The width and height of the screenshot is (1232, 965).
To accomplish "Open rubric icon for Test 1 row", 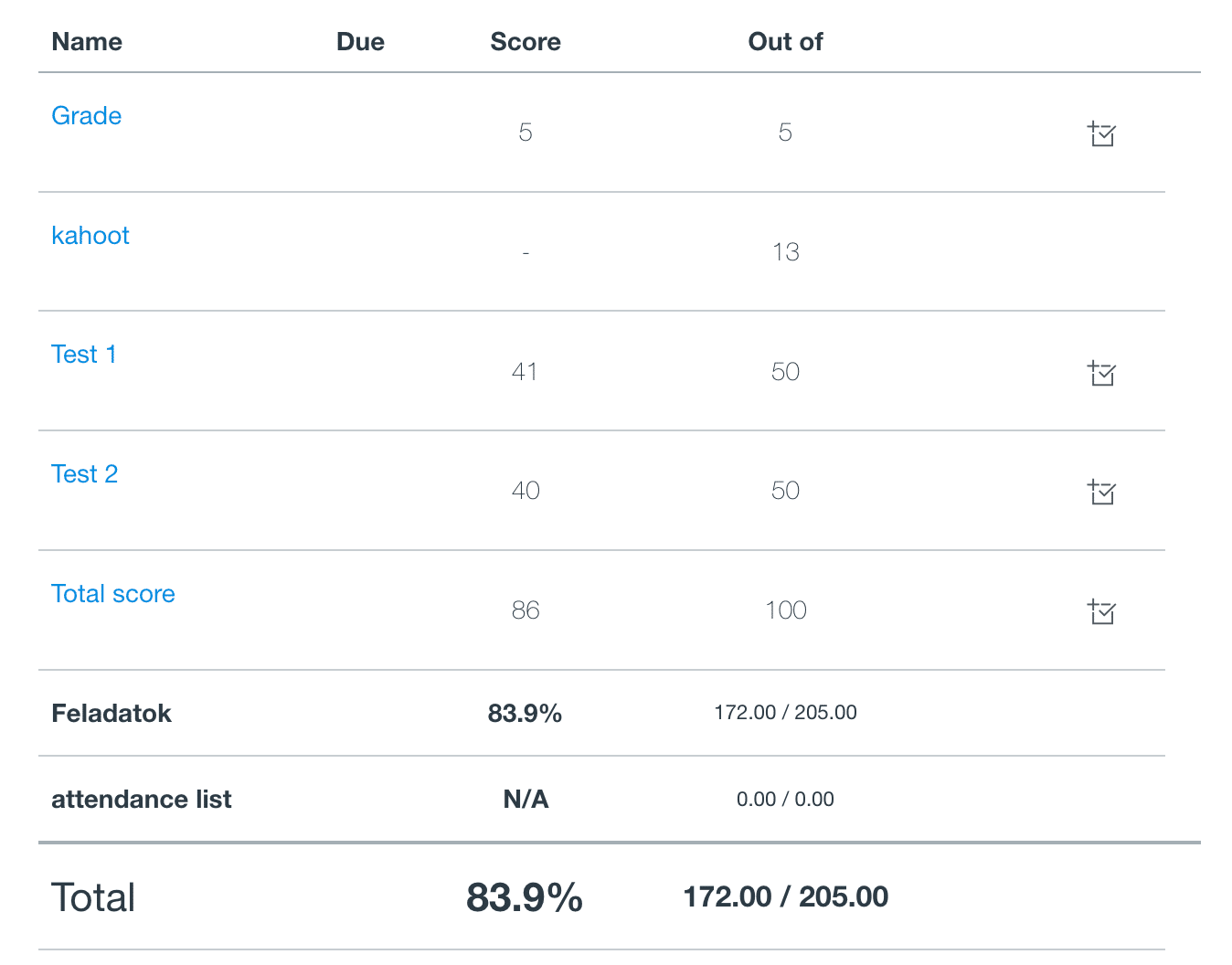I will pos(1101,373).
